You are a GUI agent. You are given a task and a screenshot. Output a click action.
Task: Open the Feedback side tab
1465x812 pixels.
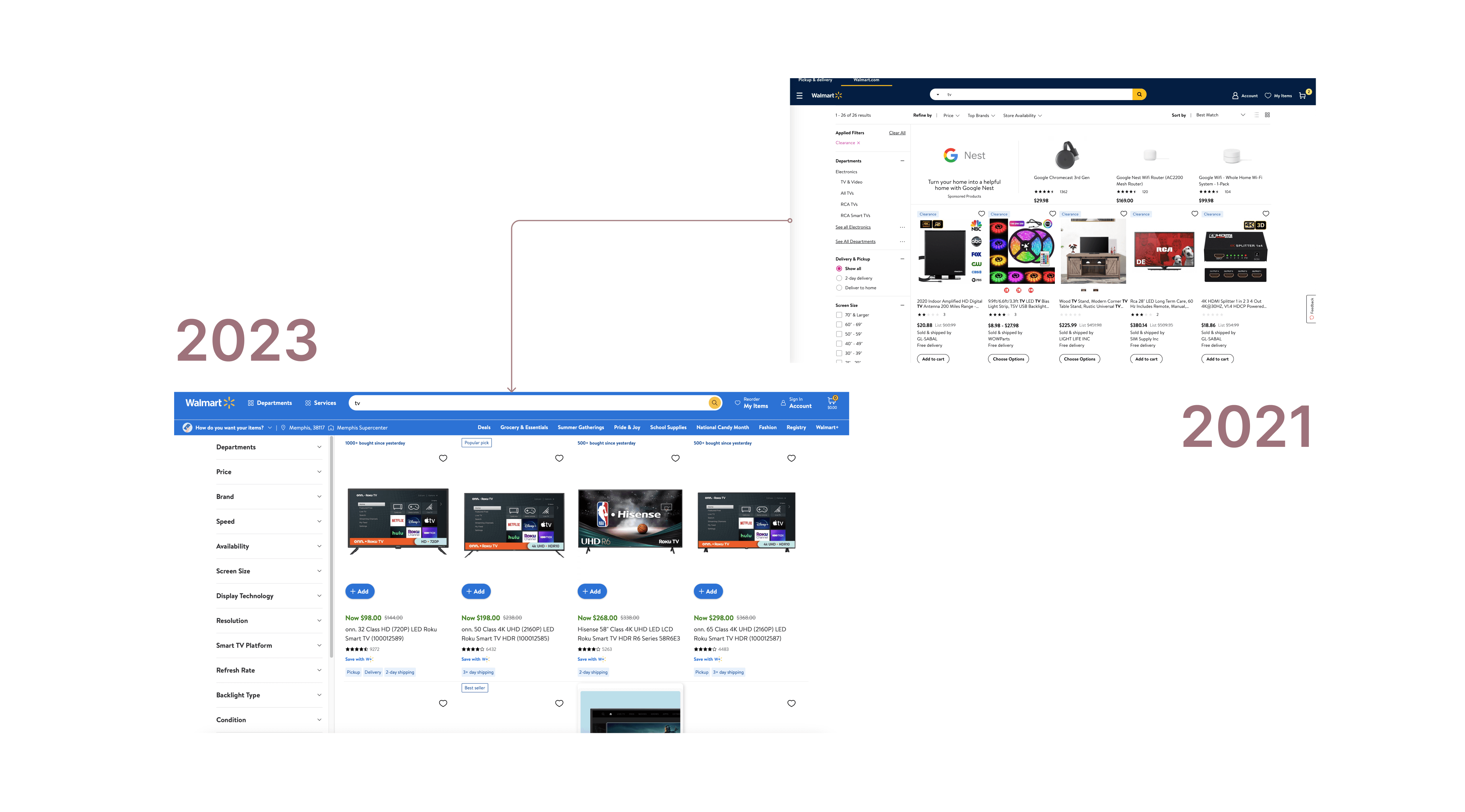point(1311,309)
